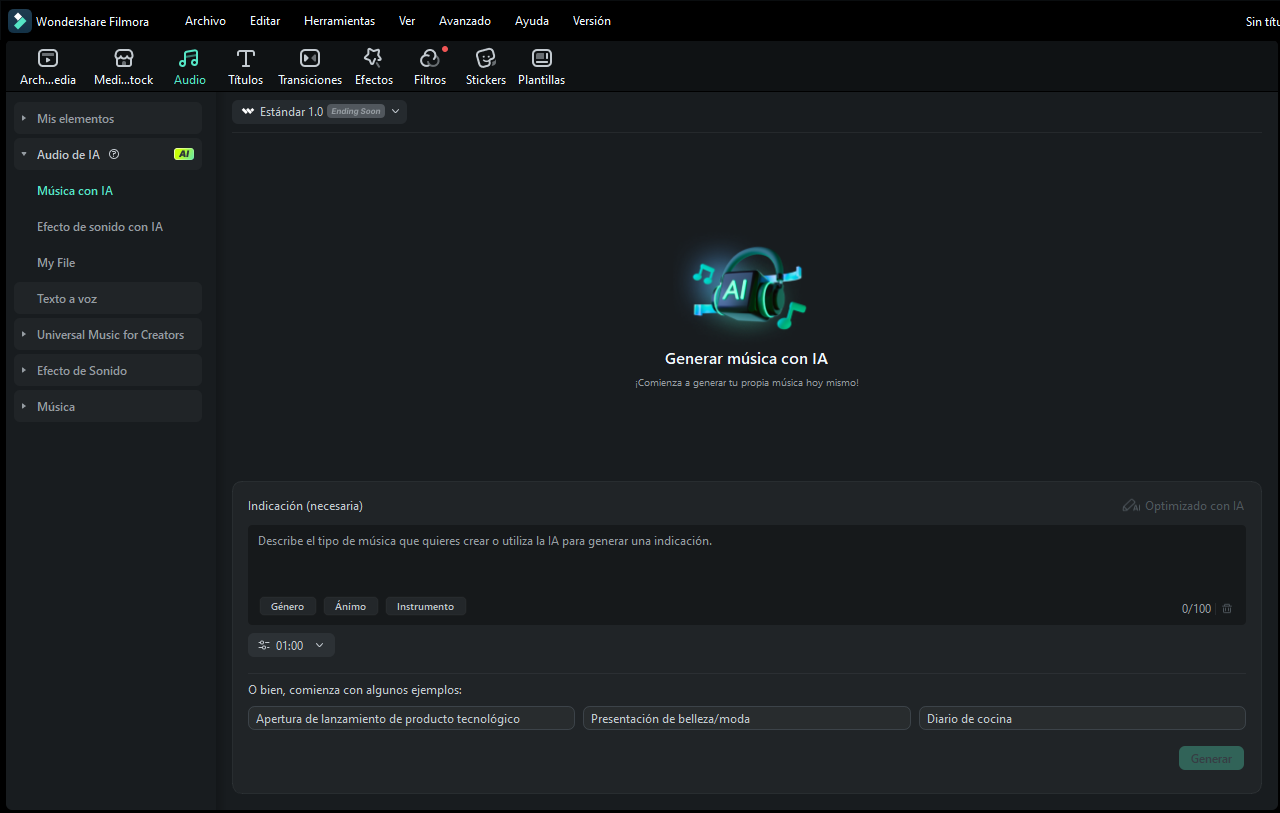Open the Editar menu
Screen dimensions: 1280x813
(265, 21)
